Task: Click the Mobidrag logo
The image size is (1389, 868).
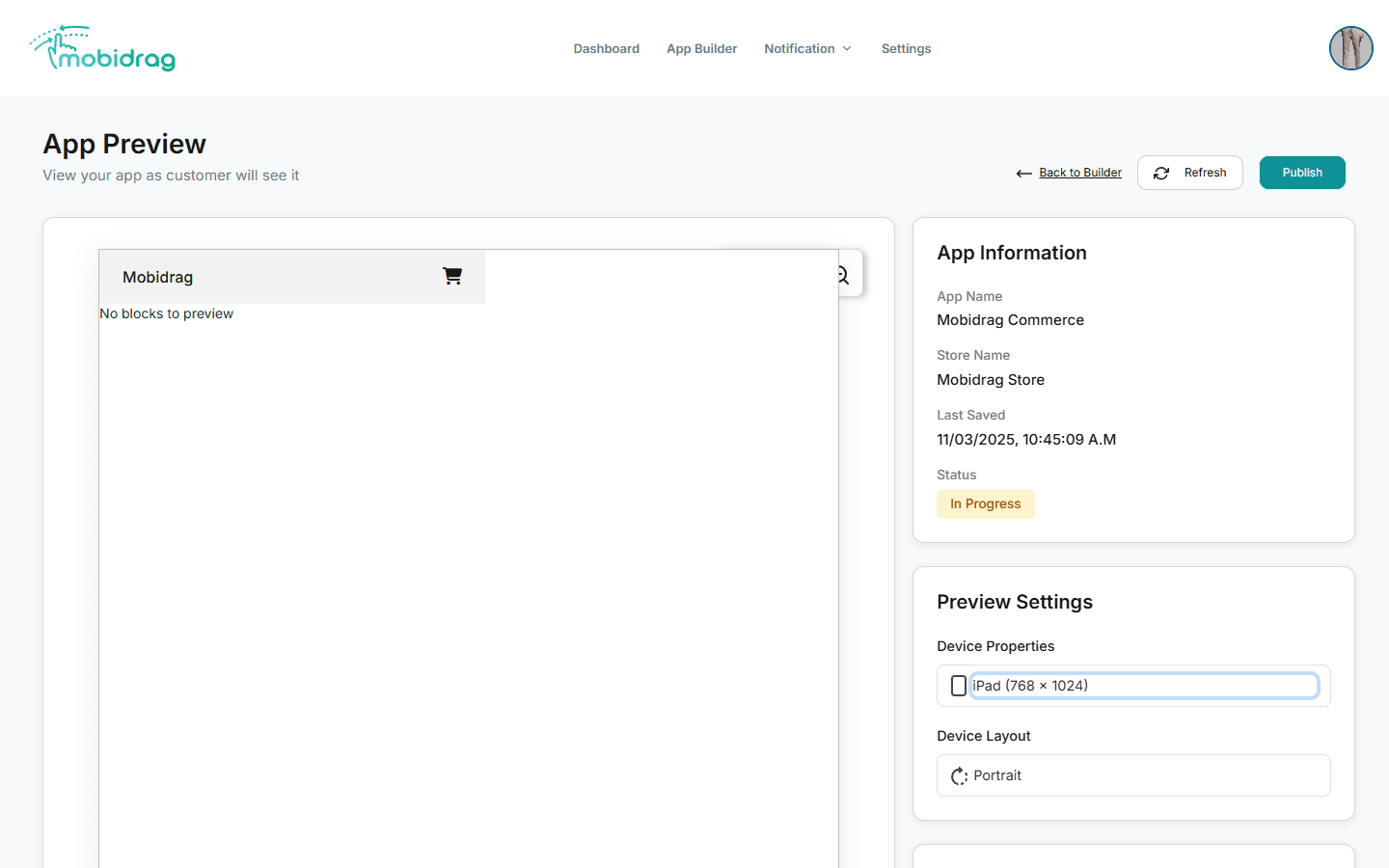Action: (x=102, y=48)
